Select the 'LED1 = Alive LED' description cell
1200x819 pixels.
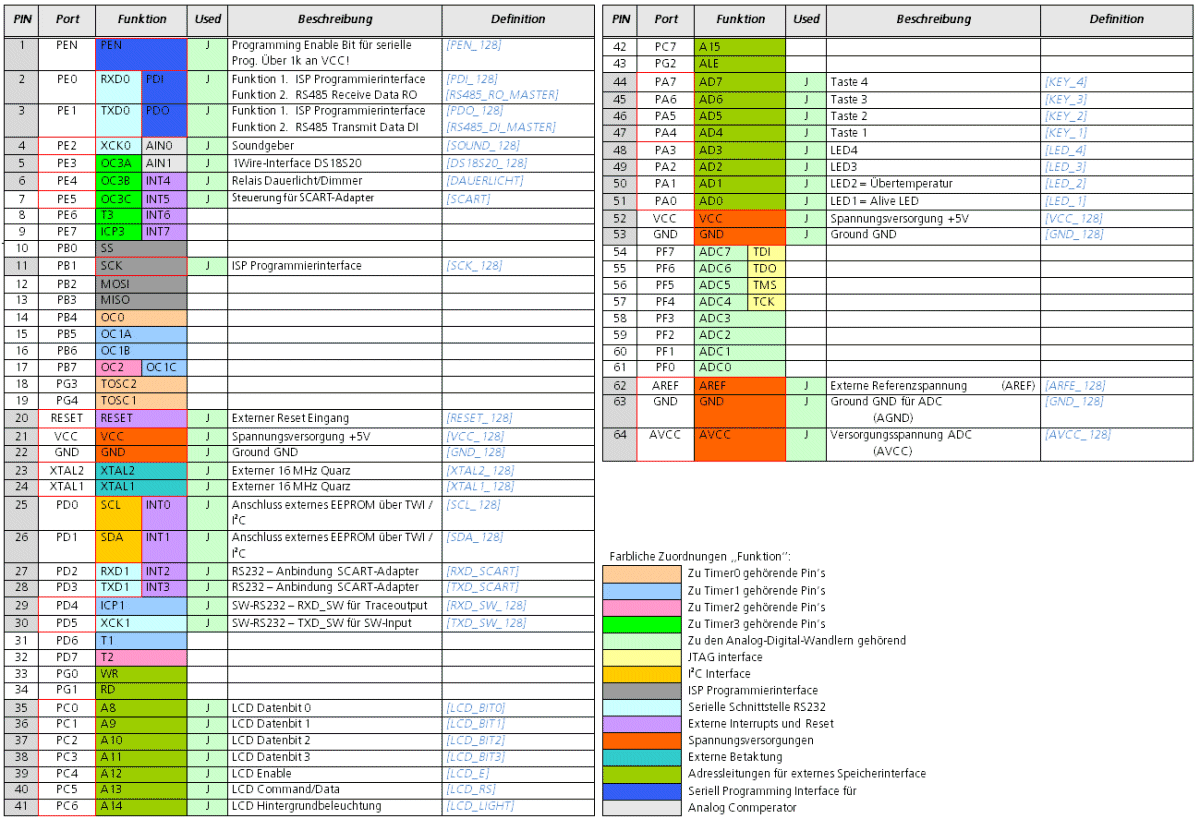click(933, 201)
